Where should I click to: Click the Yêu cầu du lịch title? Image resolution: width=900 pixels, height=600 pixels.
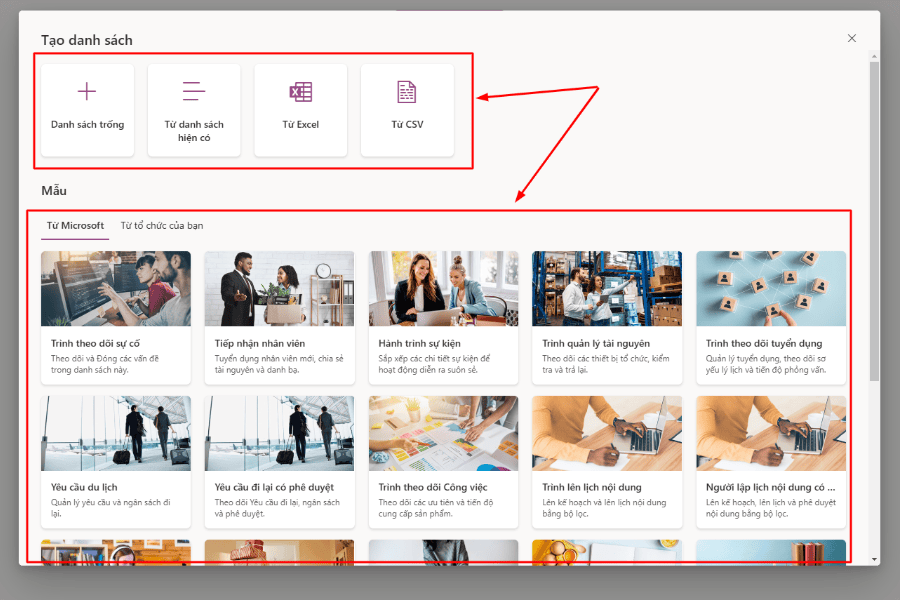point(84,487)
